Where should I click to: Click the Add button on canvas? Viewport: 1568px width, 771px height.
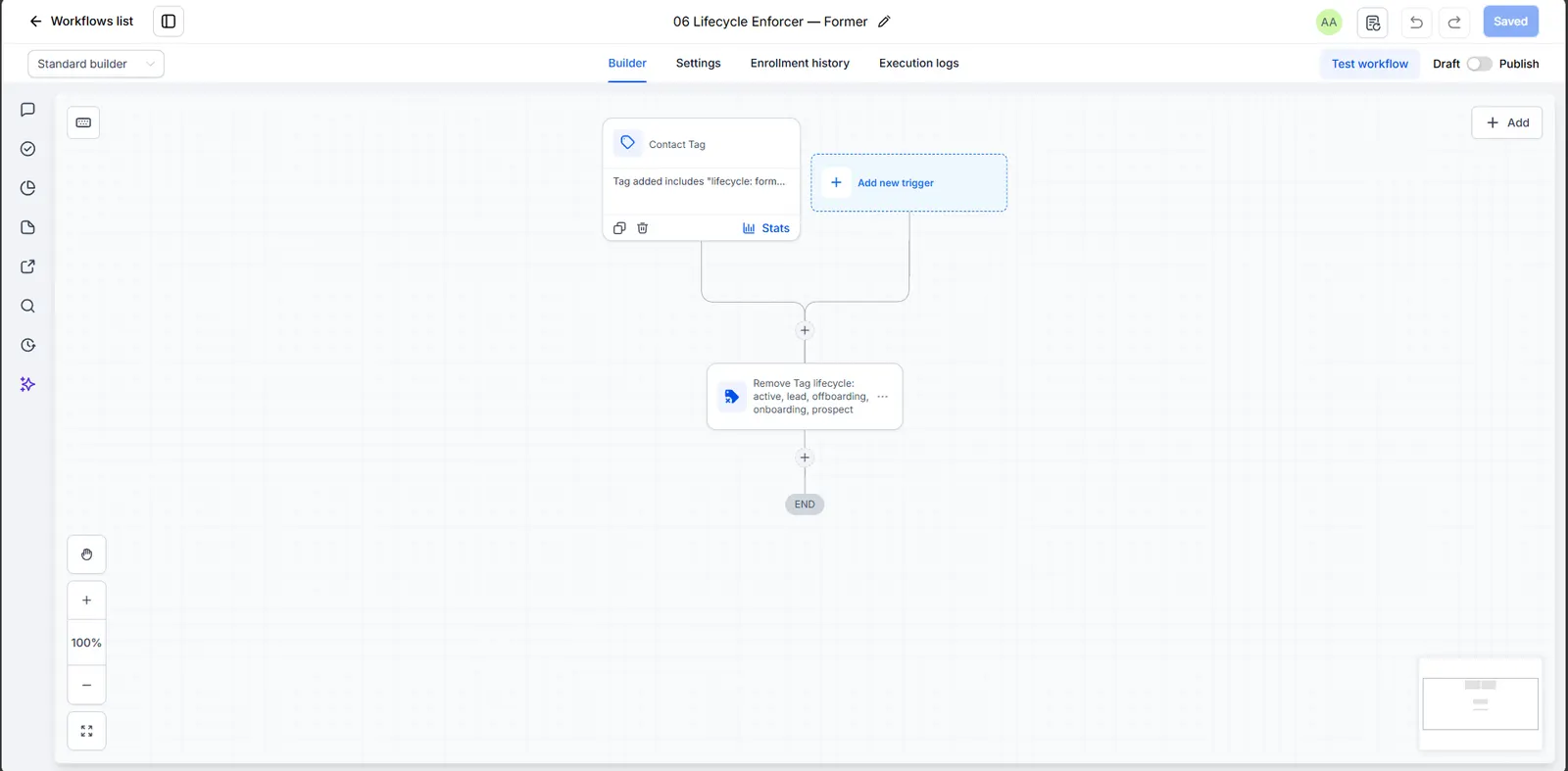(x=1506, y=122)
